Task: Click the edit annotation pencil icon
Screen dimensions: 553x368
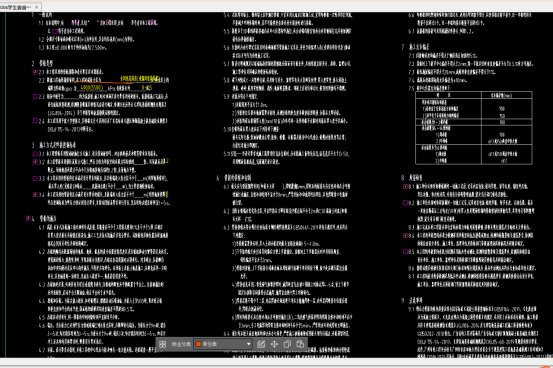Action: [261, 344]
